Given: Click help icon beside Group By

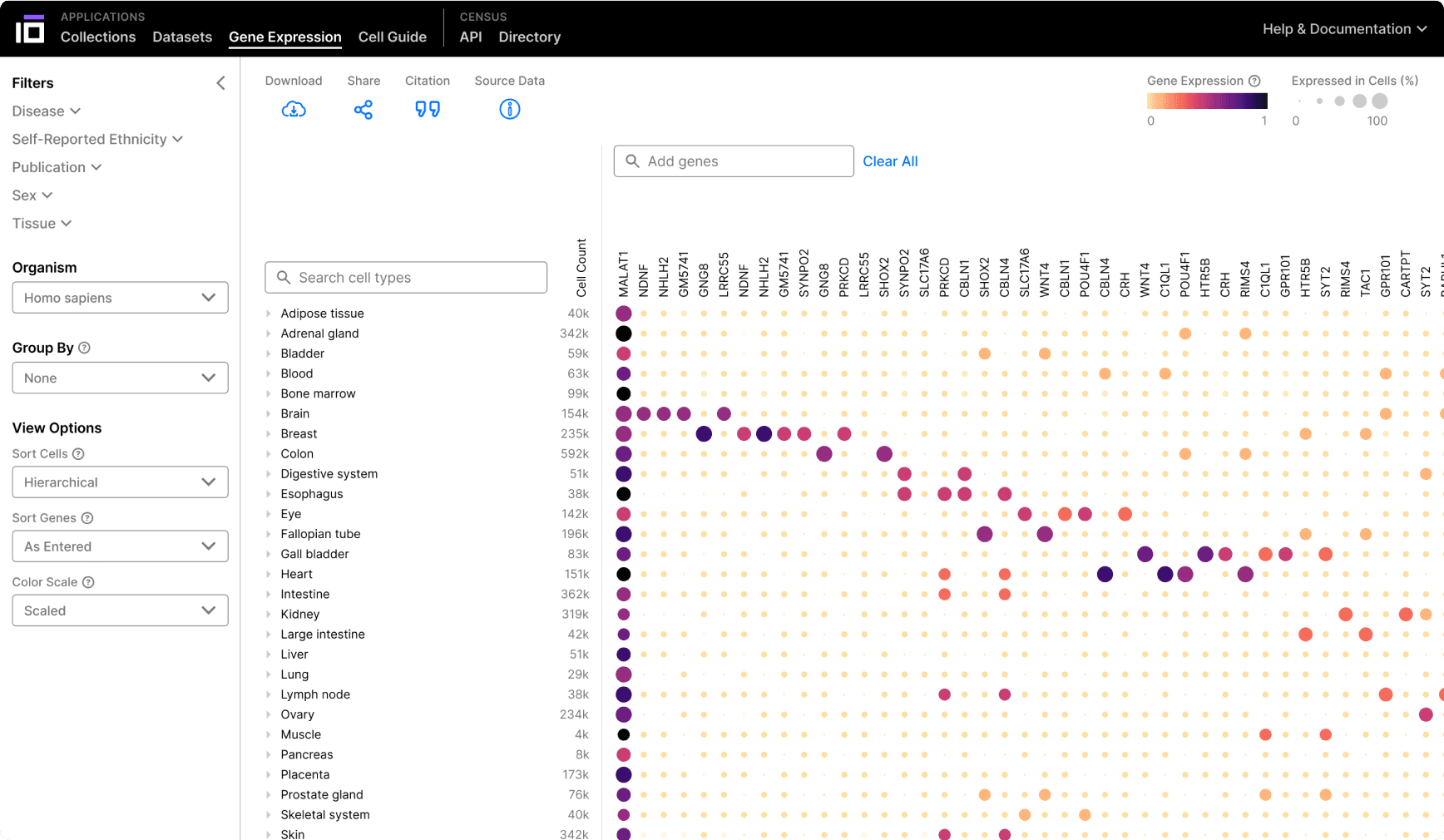Looking at the screenshot, I should click(x=84, y=348).
